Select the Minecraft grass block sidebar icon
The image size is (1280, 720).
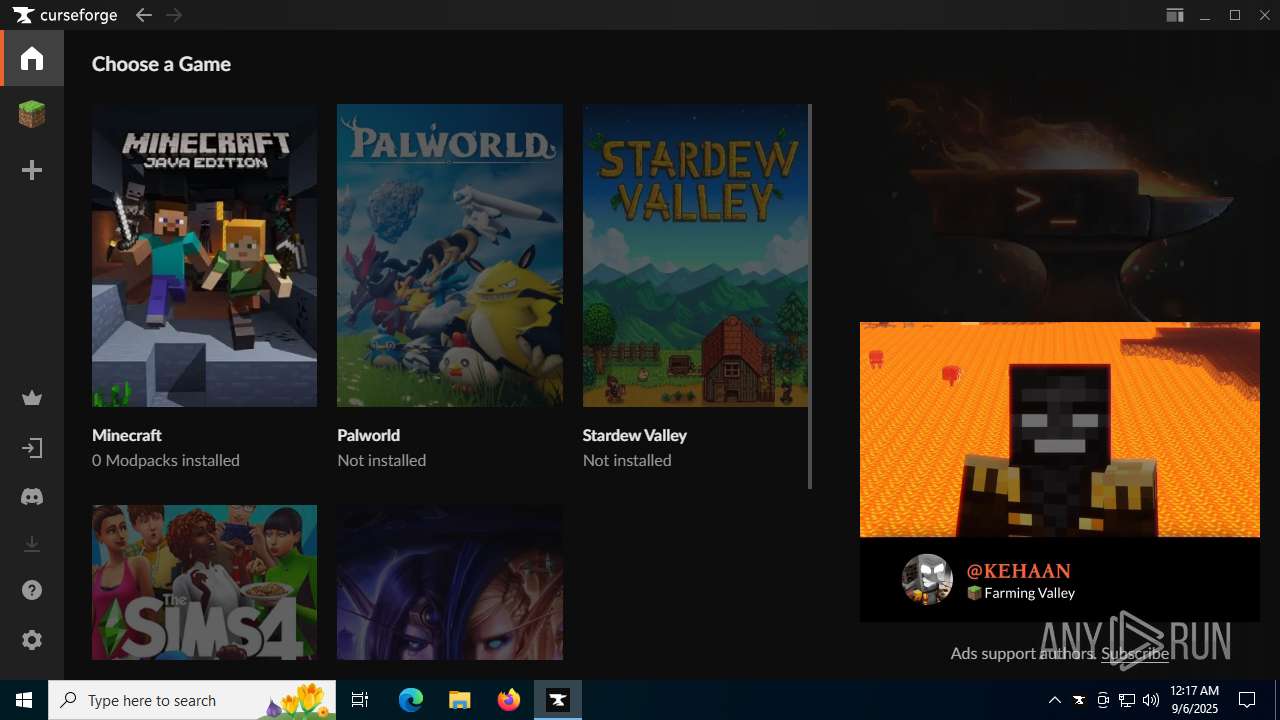coord(32,115)
